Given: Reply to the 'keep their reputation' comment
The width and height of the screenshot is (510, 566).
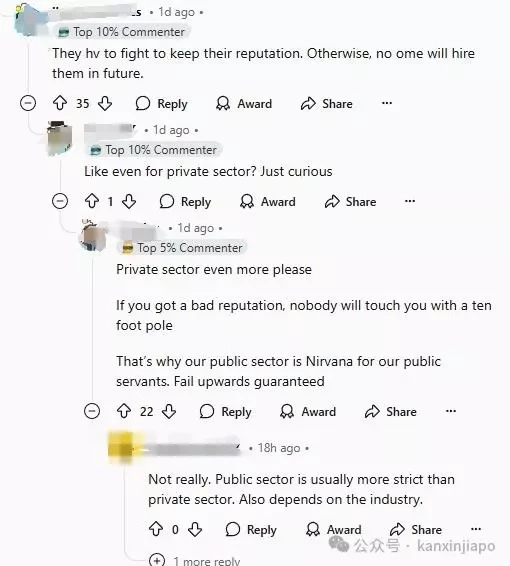Looking at the screenshot, I should tap(162, 104).
